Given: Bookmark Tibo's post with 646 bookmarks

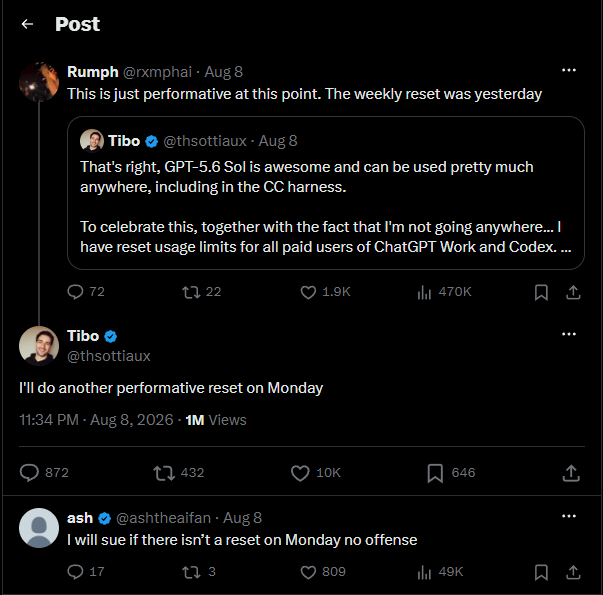Looking at the screenshot, I should click(x=435, y=473).
